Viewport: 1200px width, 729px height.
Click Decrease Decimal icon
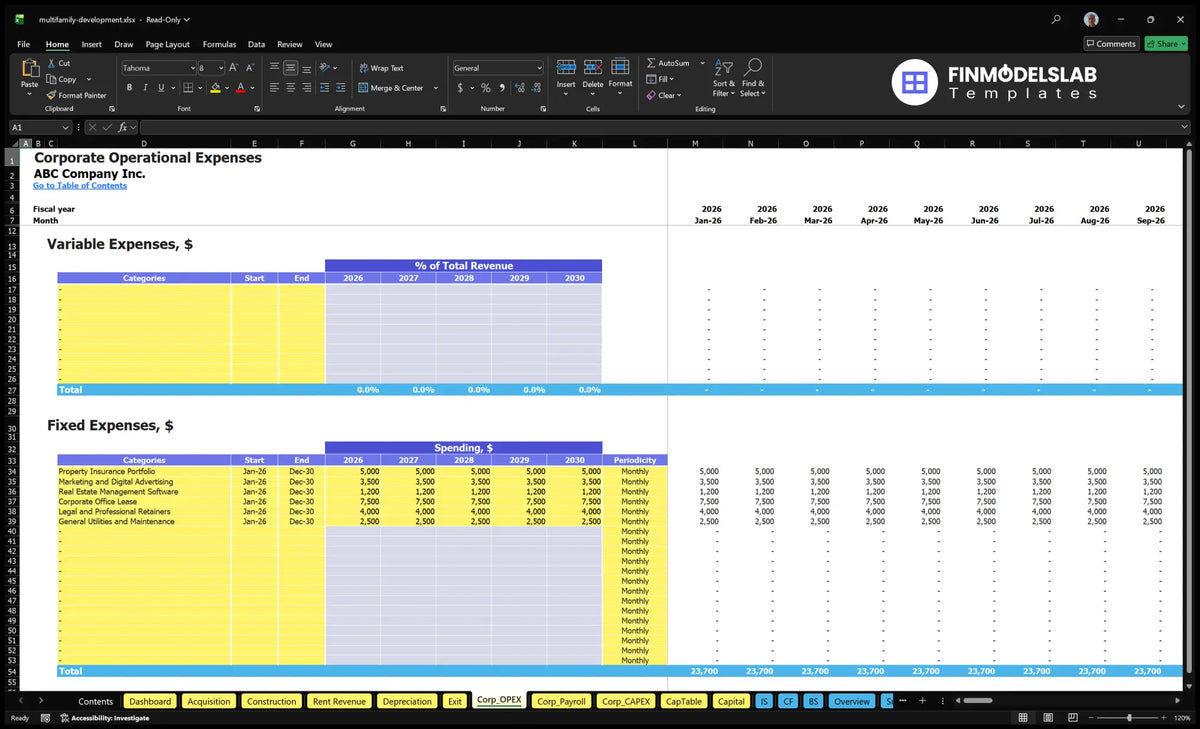point(535,88)
